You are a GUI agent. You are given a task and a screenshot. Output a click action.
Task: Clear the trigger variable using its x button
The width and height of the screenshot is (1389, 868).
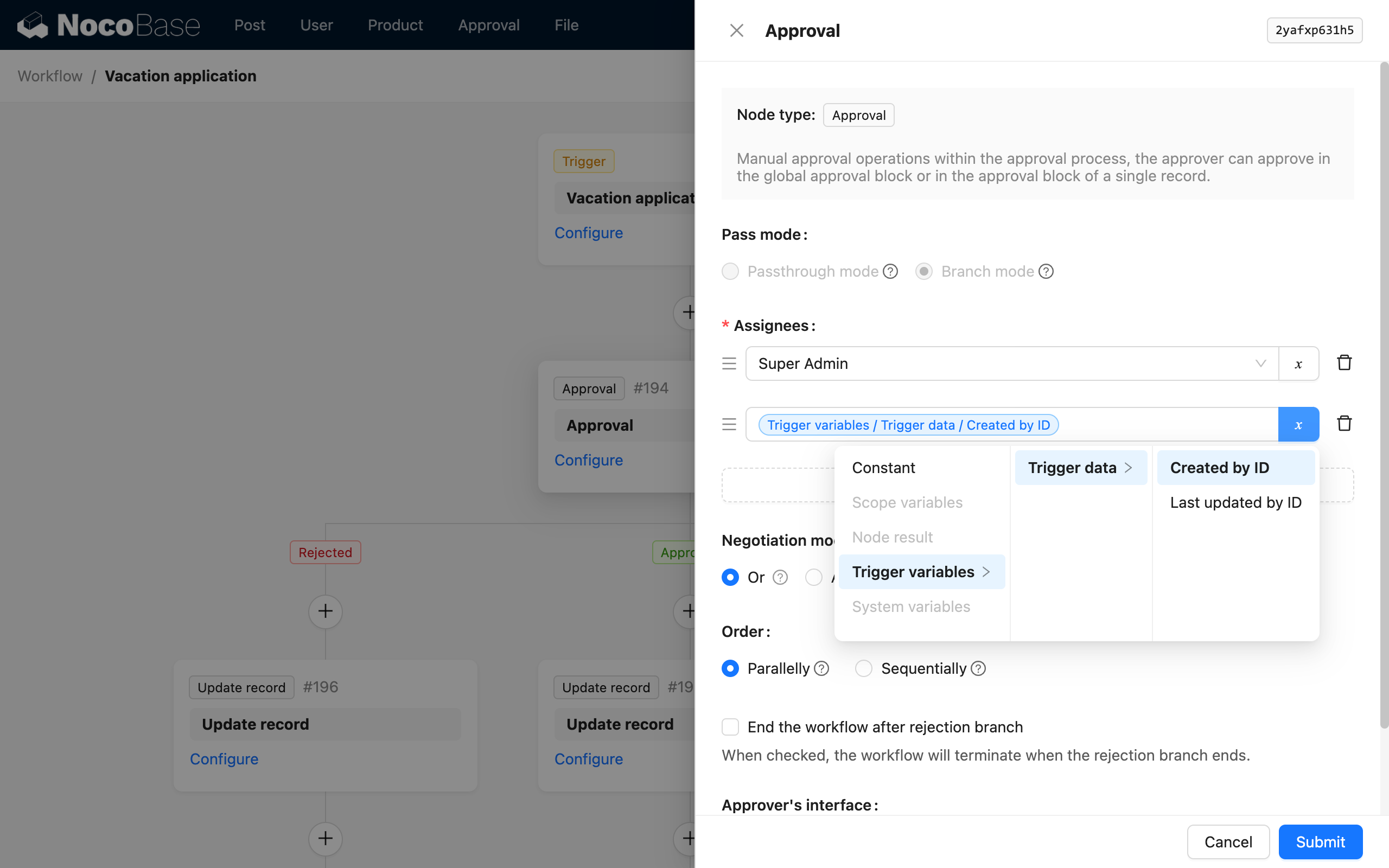[1298, 424]
